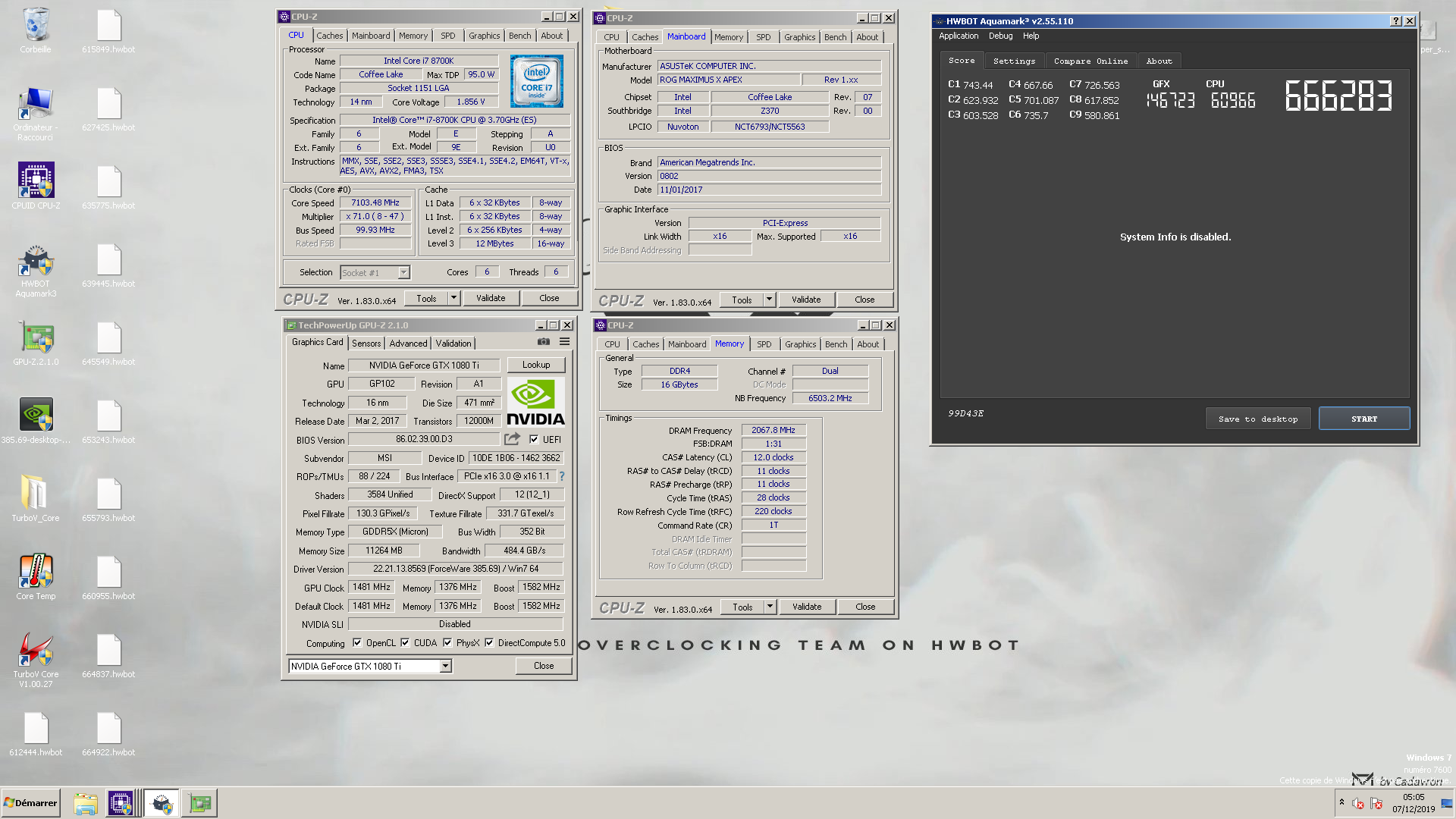Toggle the PhysX computing checkbox
Viewport: 1456px width, 819px height.
point(447,642)
